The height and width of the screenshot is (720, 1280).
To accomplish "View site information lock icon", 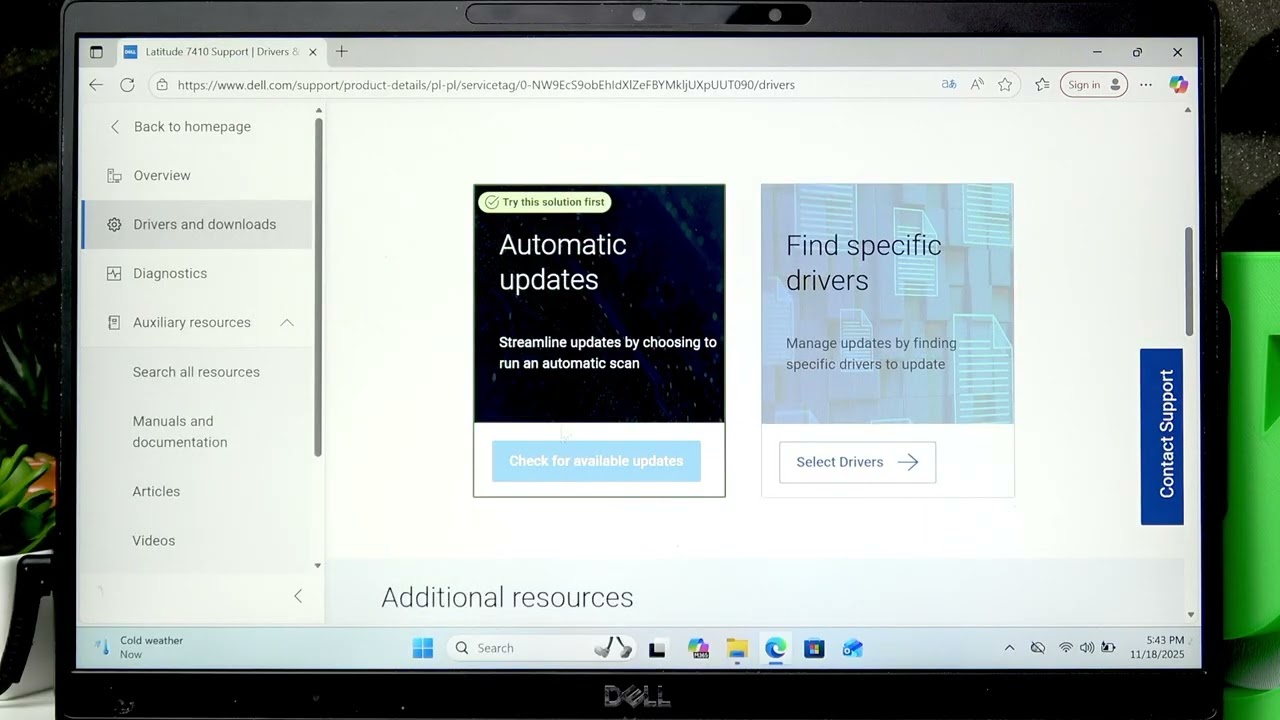I will point(162,85).
